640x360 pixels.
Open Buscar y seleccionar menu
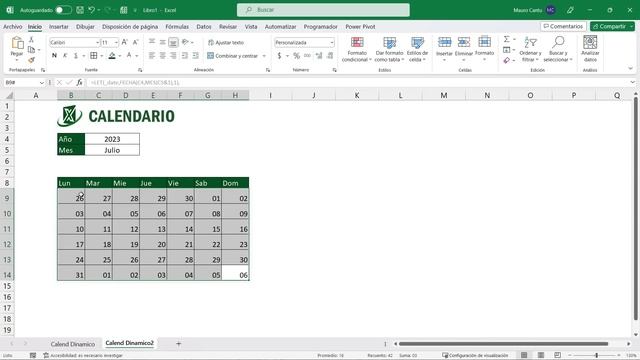click(x=558, y=49)
